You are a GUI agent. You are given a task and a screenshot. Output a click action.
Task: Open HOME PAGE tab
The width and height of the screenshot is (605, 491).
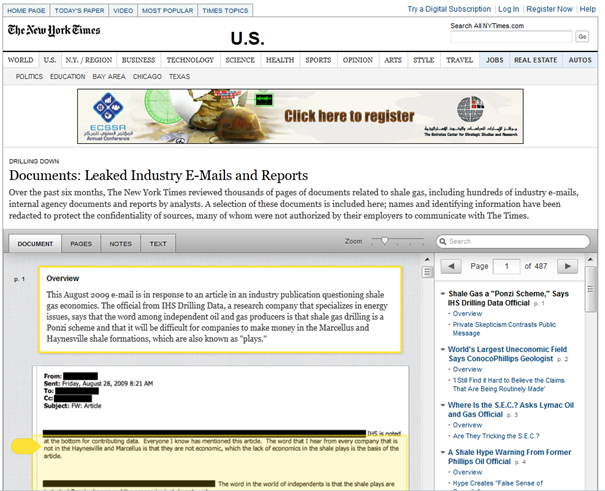[26, 10]
